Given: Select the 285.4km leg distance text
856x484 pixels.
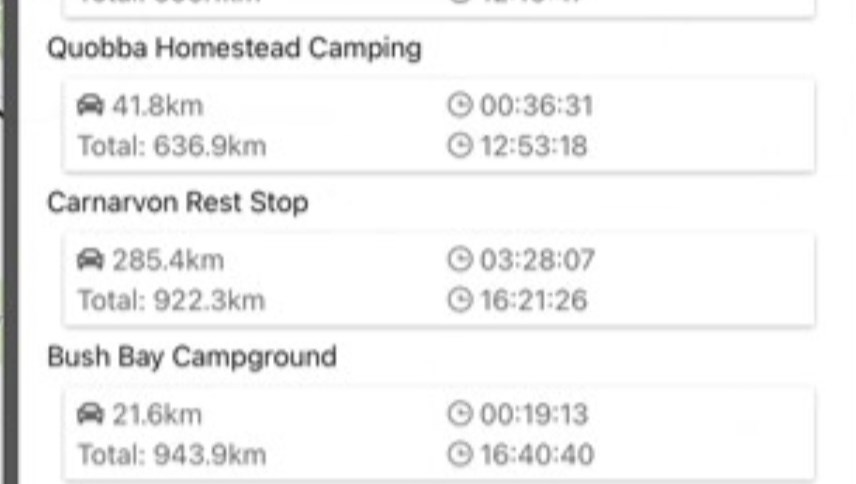Looking at the screenshot, I should coord(167,260).
